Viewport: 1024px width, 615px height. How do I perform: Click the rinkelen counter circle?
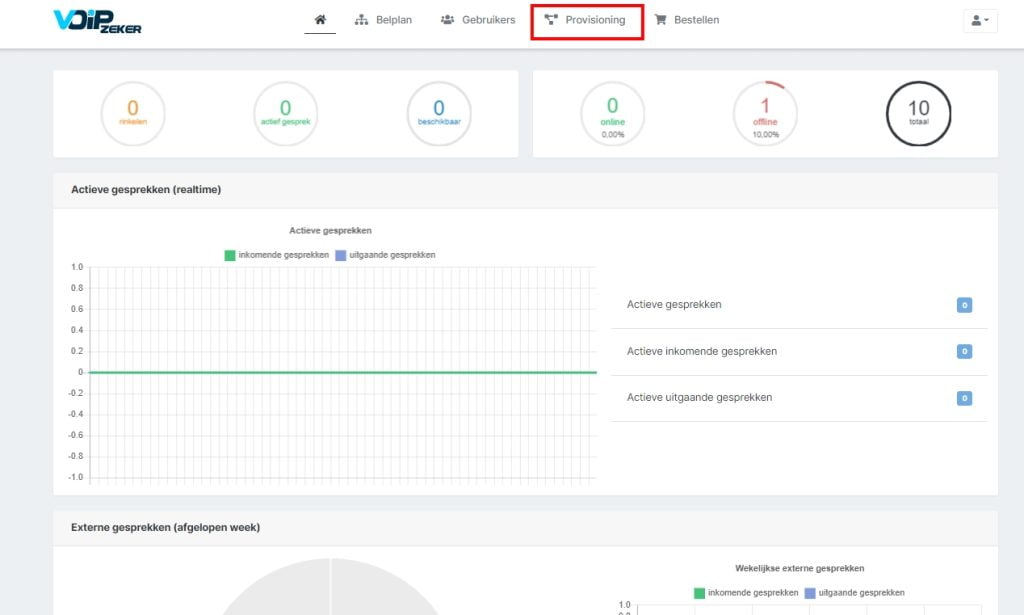pos(133,114)
